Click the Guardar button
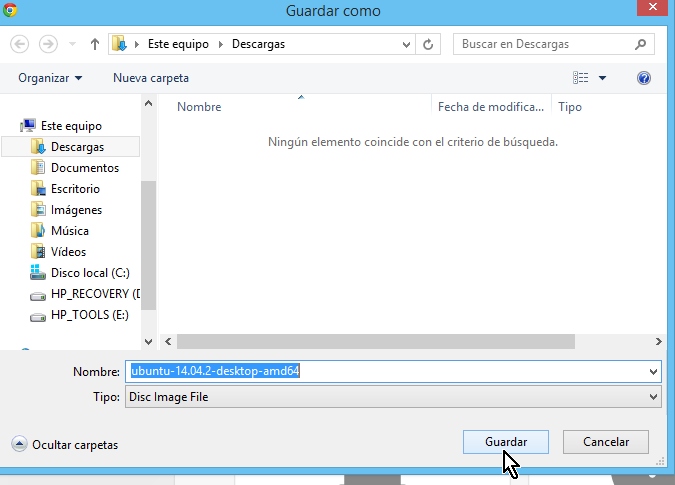 [x=506, y=442]
